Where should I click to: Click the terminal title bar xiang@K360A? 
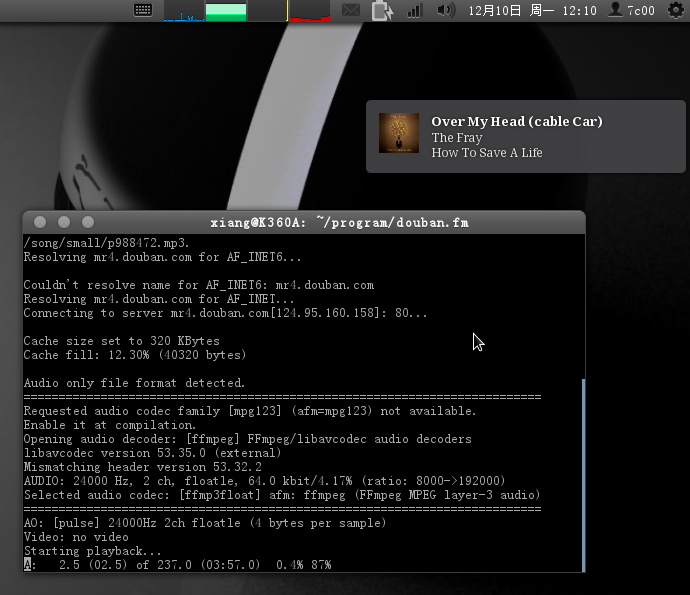[339, 223]
